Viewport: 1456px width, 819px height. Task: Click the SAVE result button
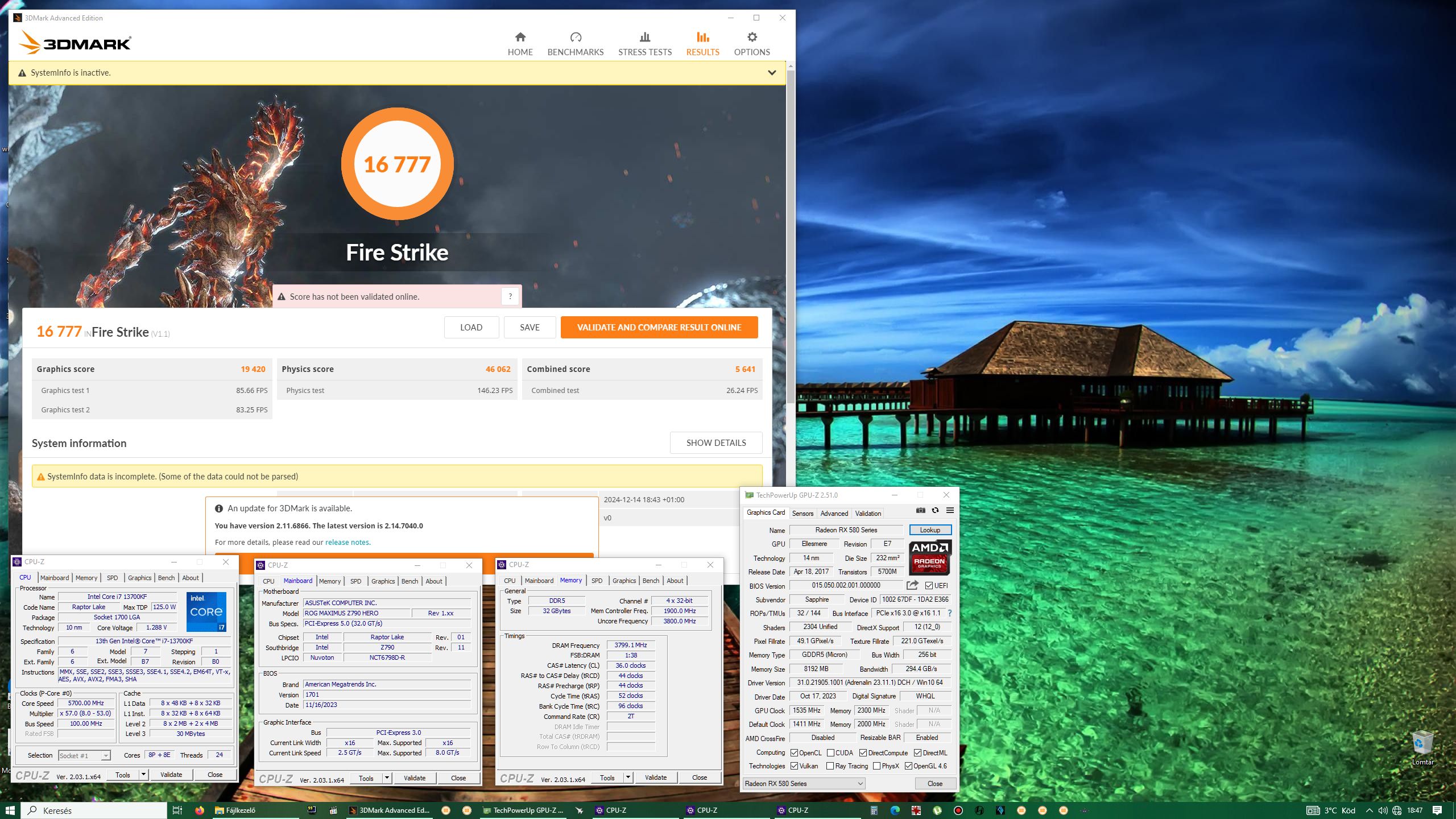point(530,327)
